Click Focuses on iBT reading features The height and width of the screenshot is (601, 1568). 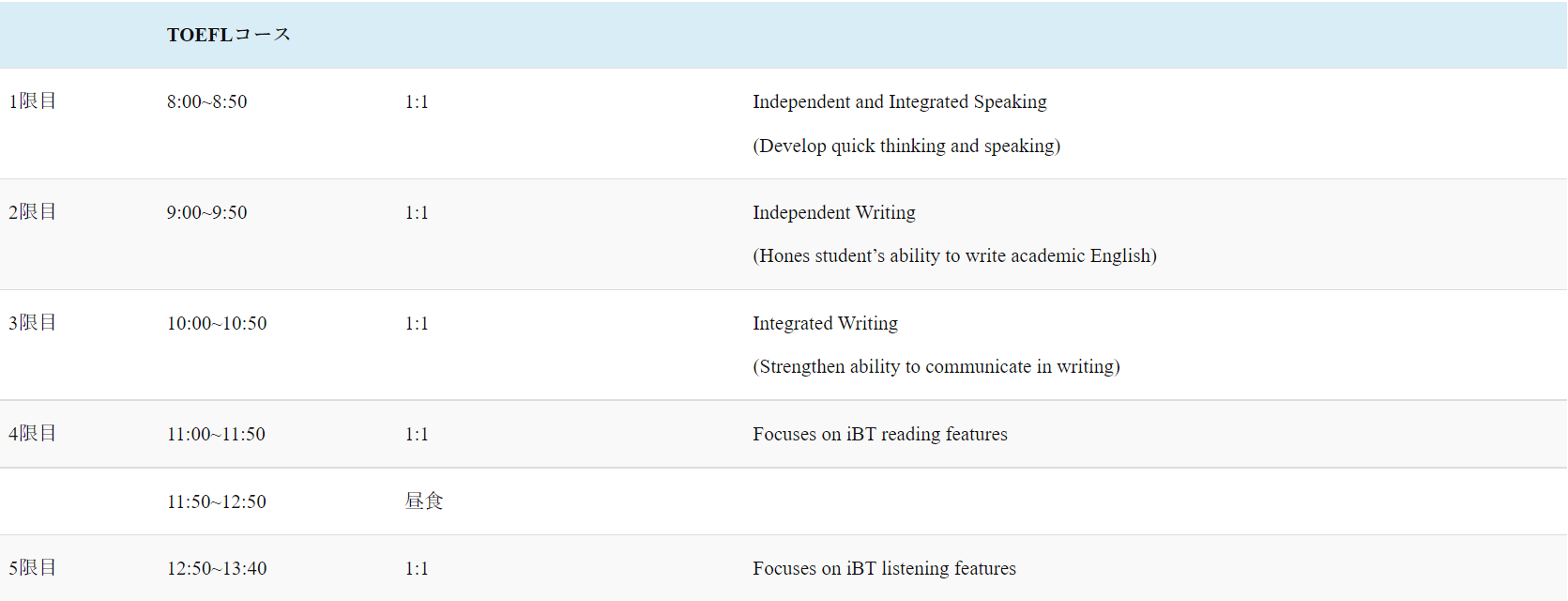point(879,434)
